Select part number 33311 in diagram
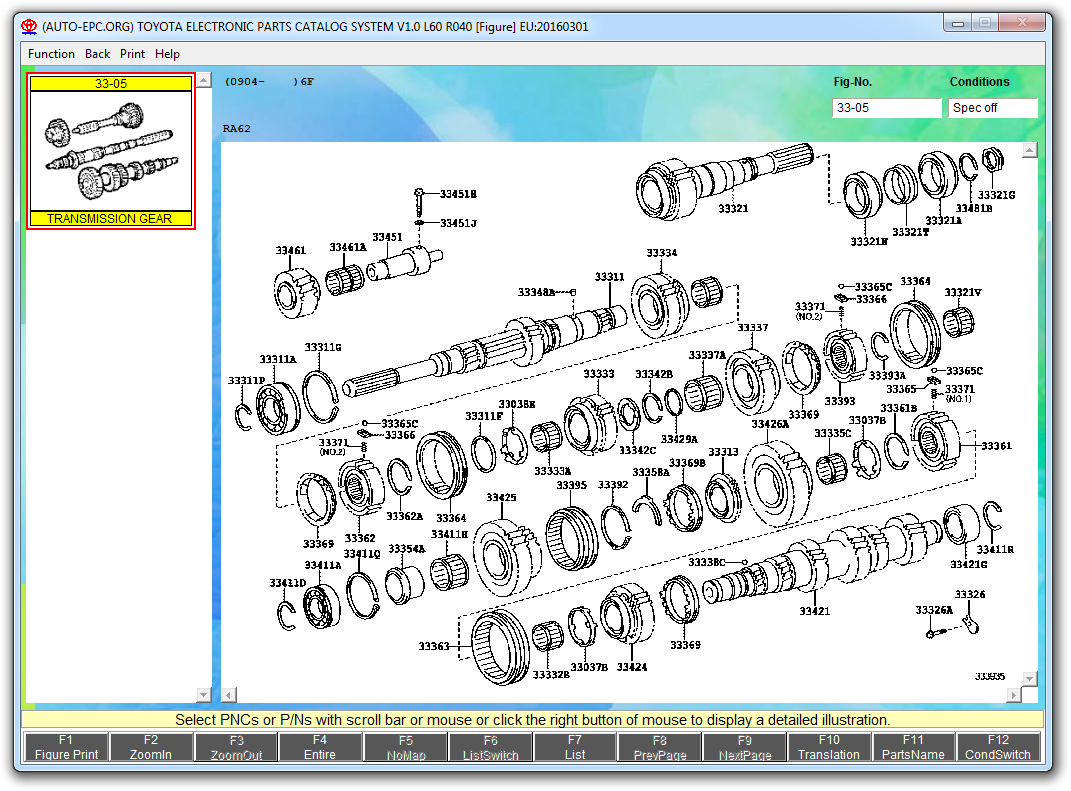This screenshot has width=1071, height=791. coord(609,277)
